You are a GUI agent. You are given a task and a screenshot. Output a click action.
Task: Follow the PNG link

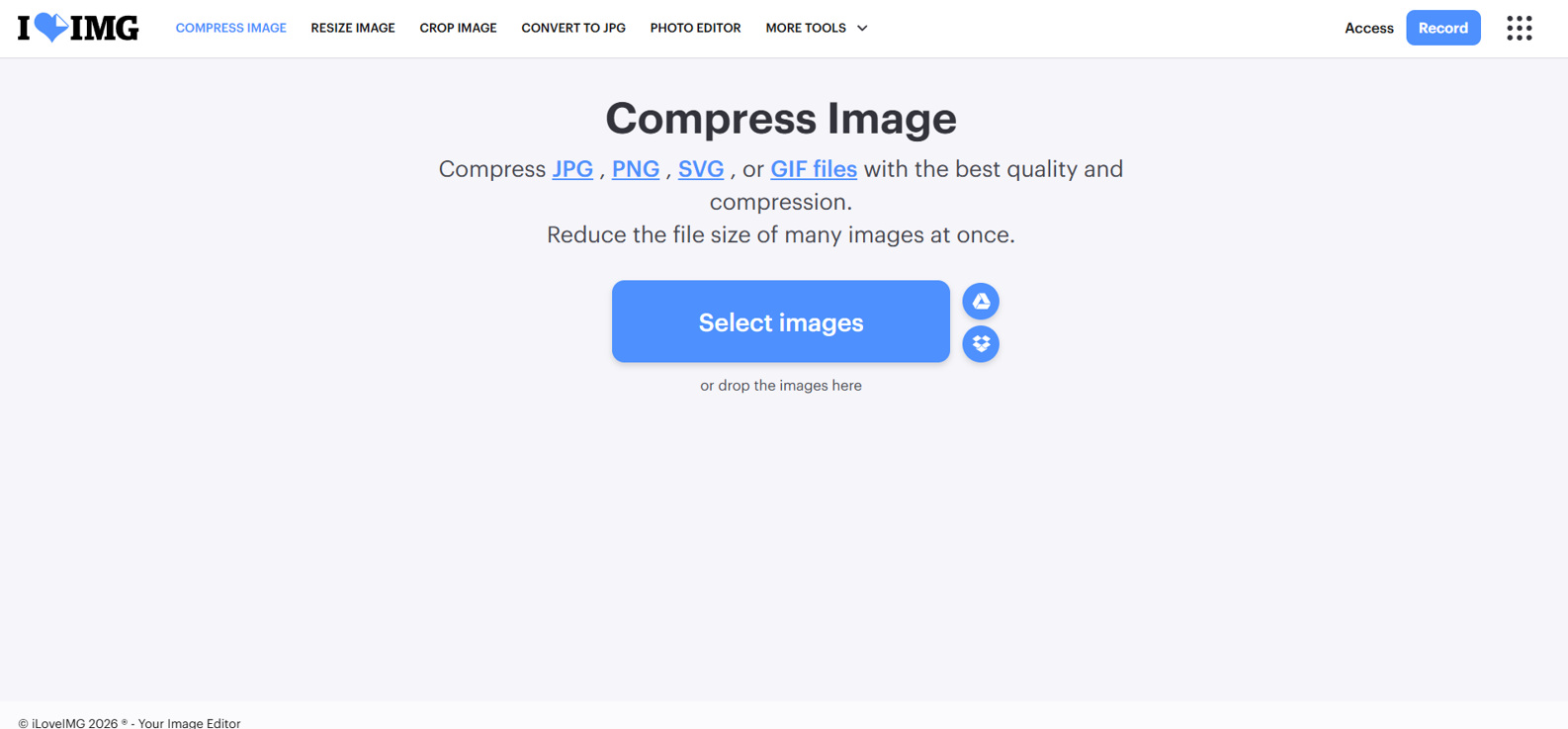[636, 169]
